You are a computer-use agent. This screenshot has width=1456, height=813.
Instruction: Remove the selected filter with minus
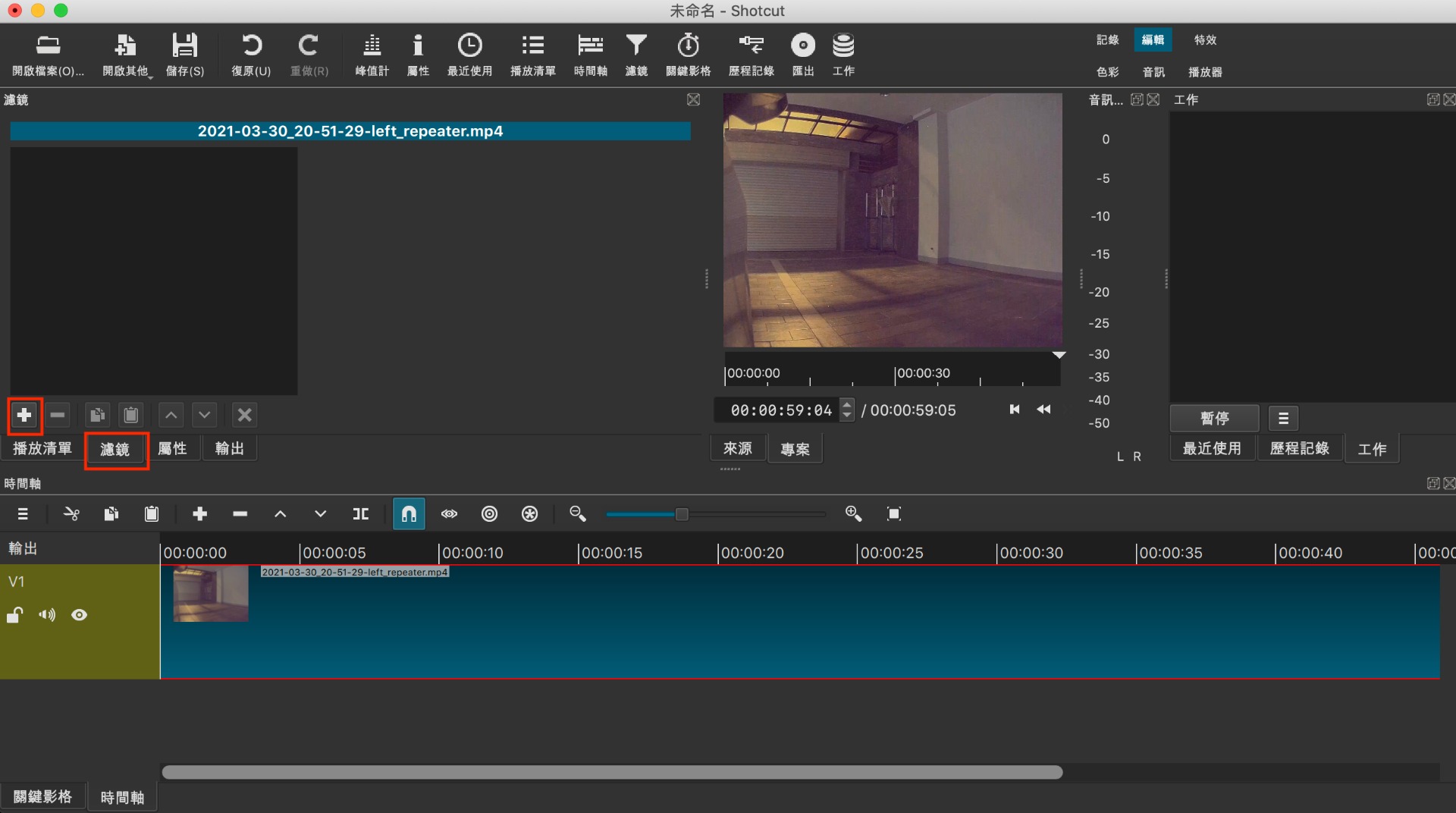pyautogui.click(x=58, y=416)
